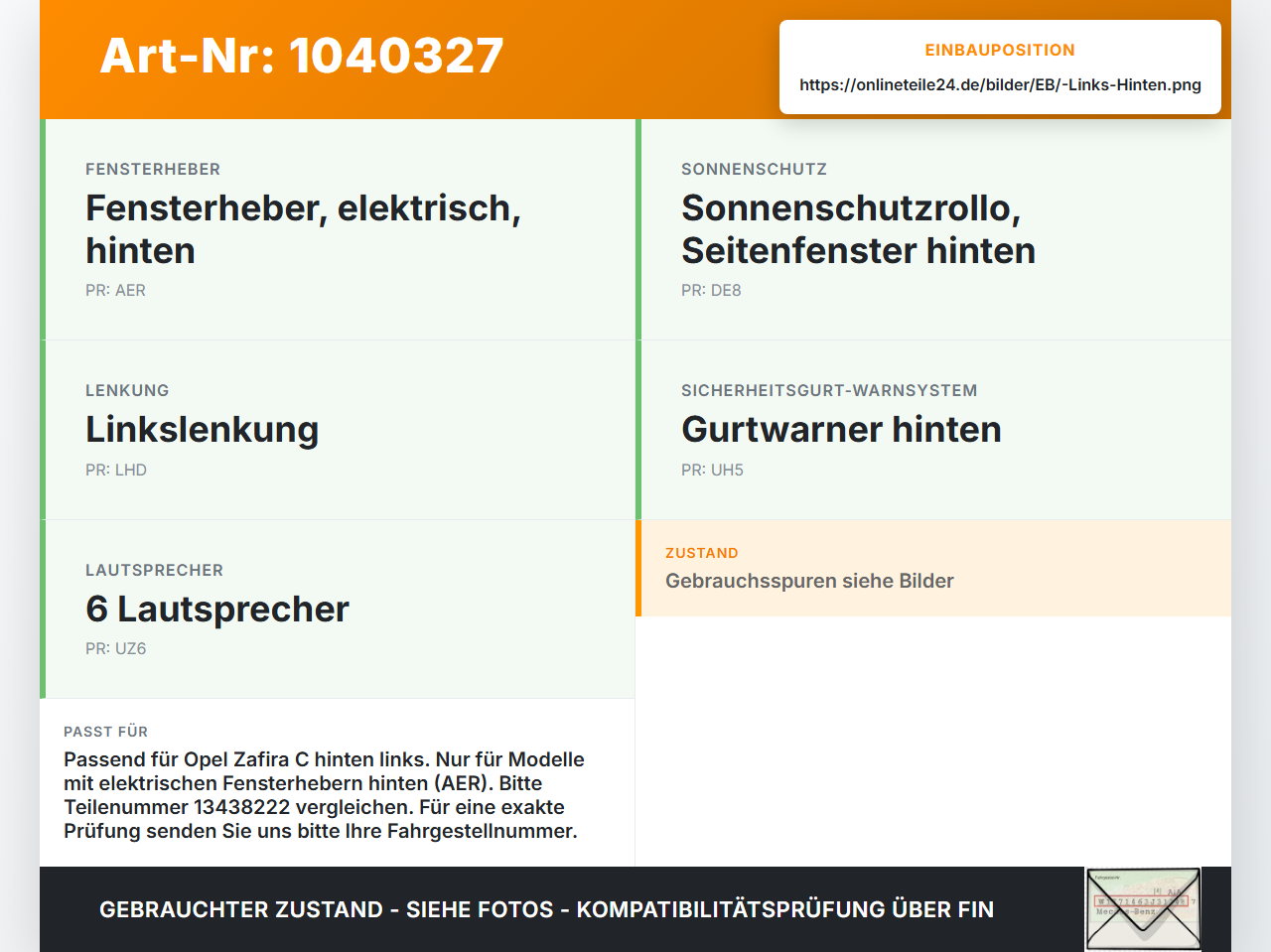The width and height of the screenshot is (1271, 952).
Task: Click the Lautsprecher category label
Action: pyautogui.click(x=154, y=570)
